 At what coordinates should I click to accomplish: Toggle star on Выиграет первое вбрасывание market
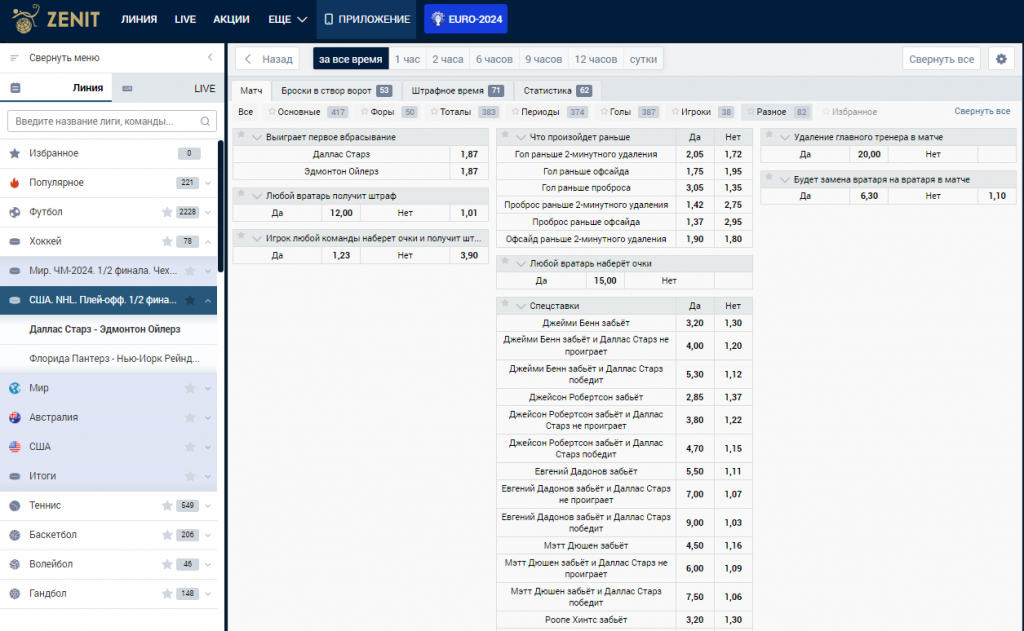[241, 136]
